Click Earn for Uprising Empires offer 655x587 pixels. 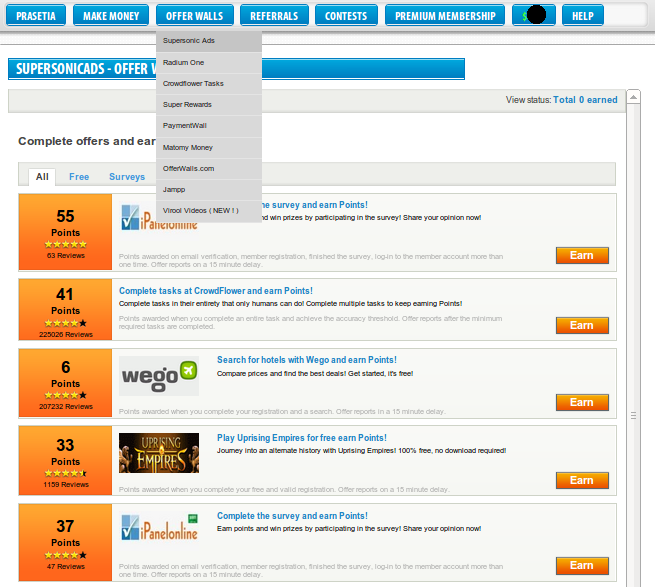582,480
